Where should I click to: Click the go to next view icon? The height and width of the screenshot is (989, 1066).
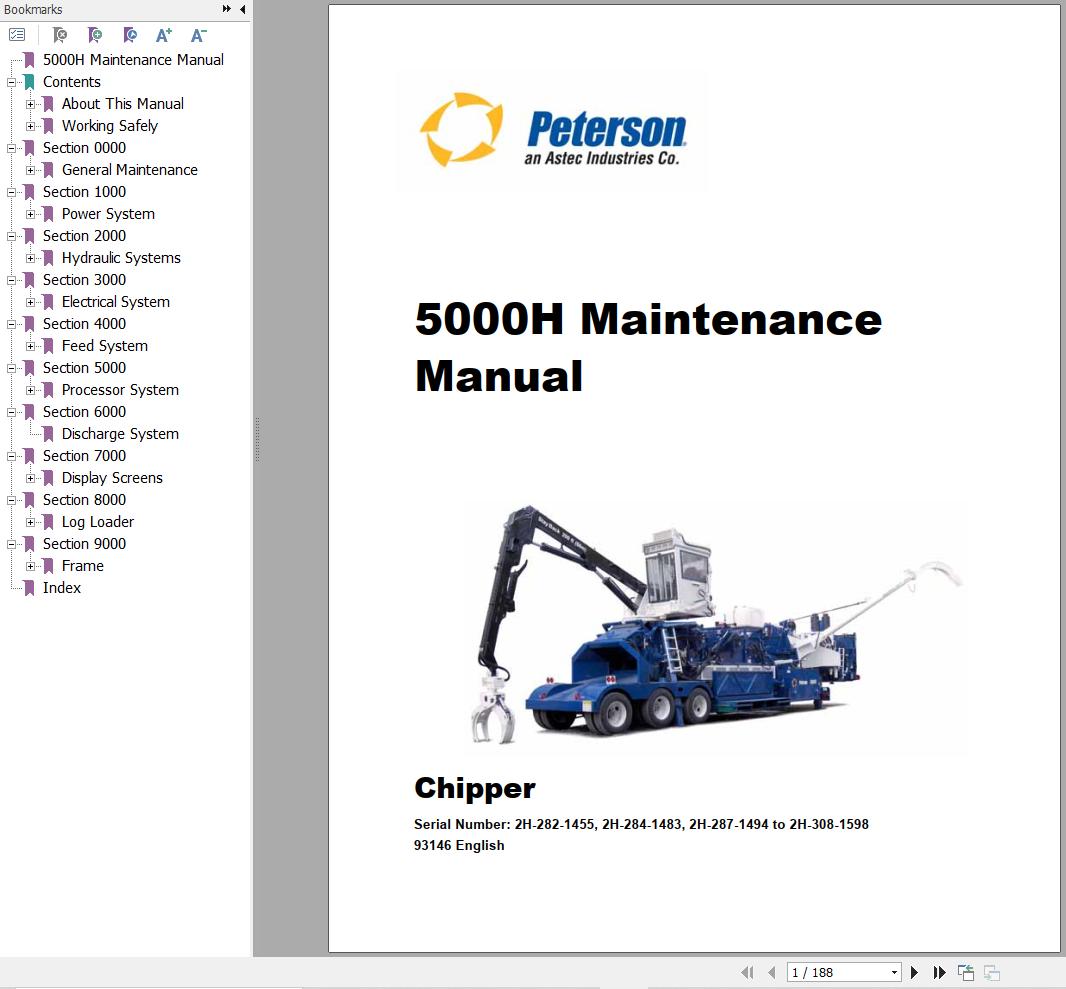coord(992,973)
